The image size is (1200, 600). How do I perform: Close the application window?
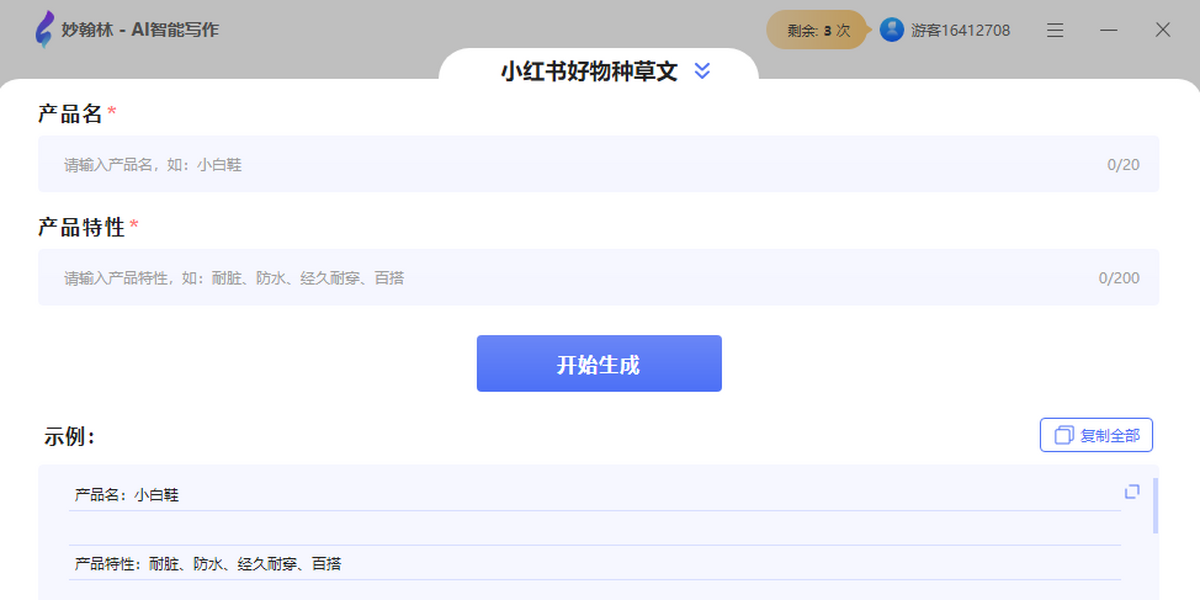1163,30
